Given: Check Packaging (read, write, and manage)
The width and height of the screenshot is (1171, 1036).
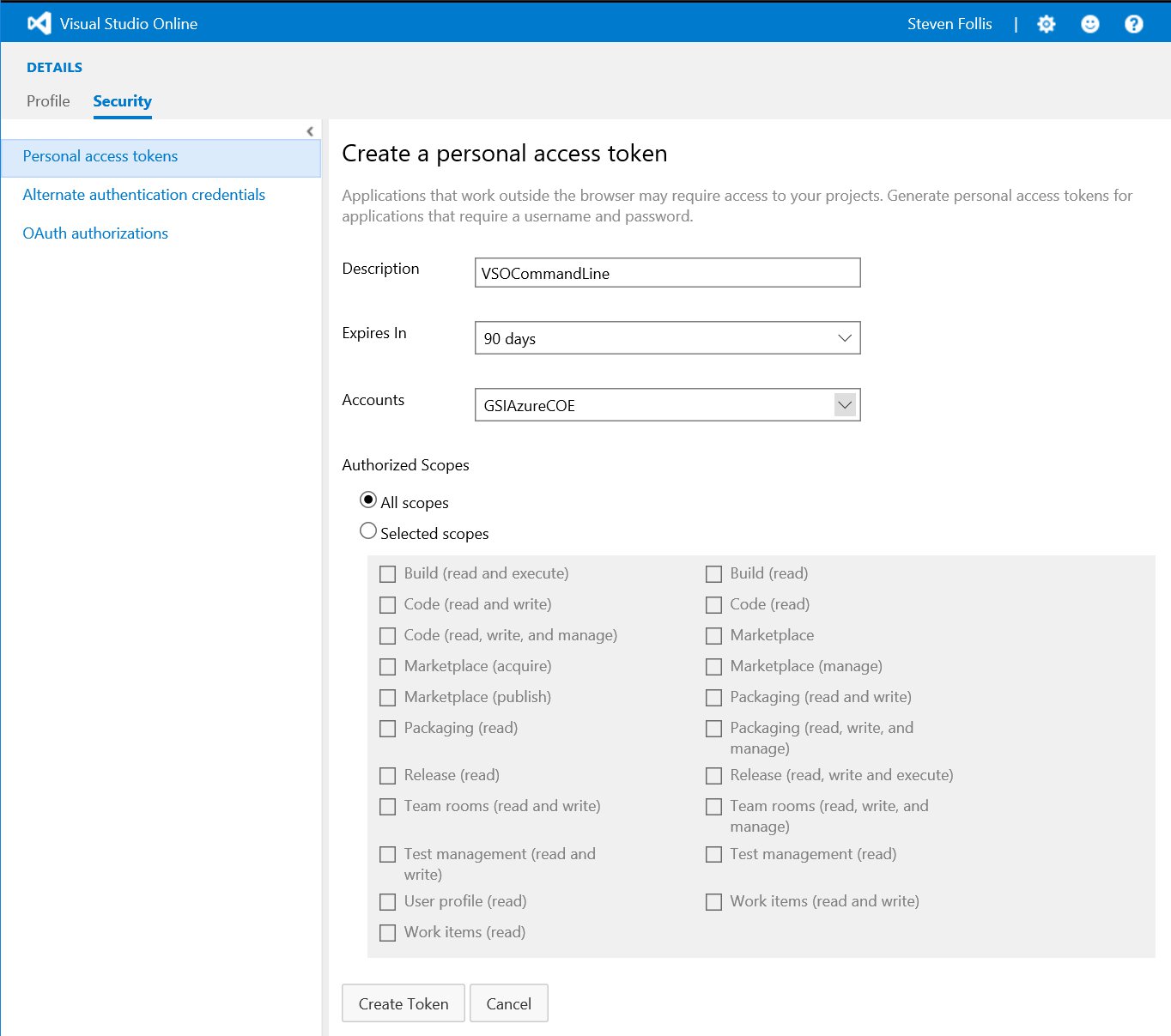Looking at the screenshot, I should pyautogui.click(x=713, y=729).
